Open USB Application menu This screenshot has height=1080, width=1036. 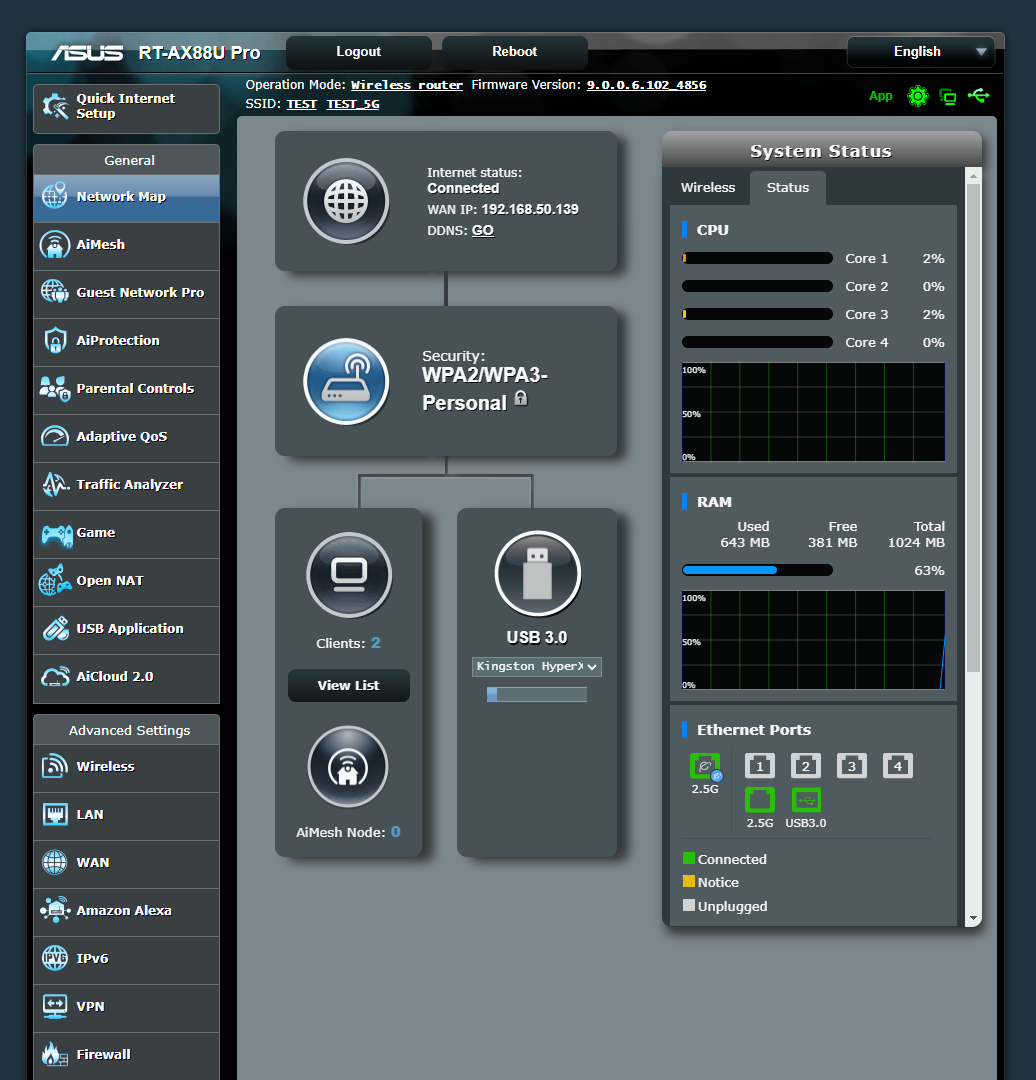pyautogui.click(x=126, y=630)
